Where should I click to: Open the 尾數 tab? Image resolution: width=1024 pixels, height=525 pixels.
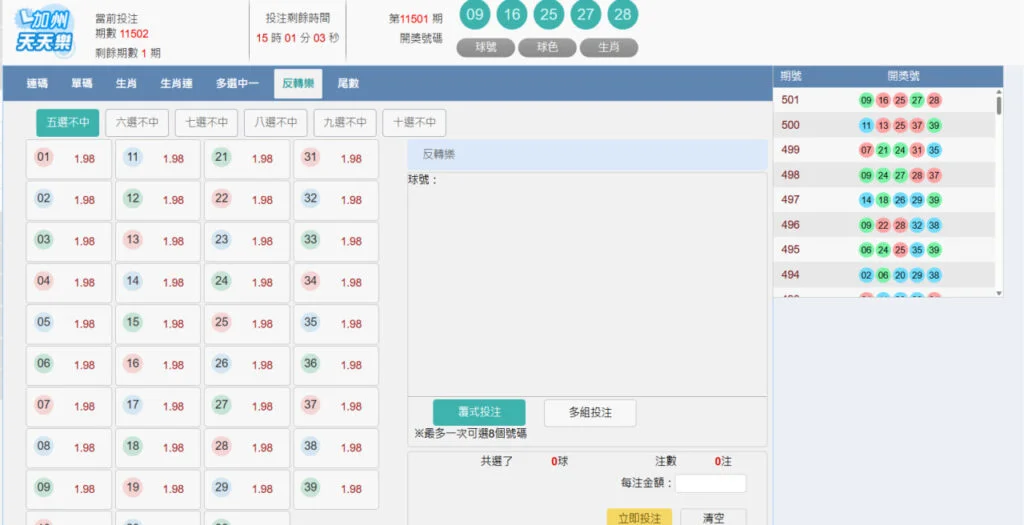tap(348, 84)
